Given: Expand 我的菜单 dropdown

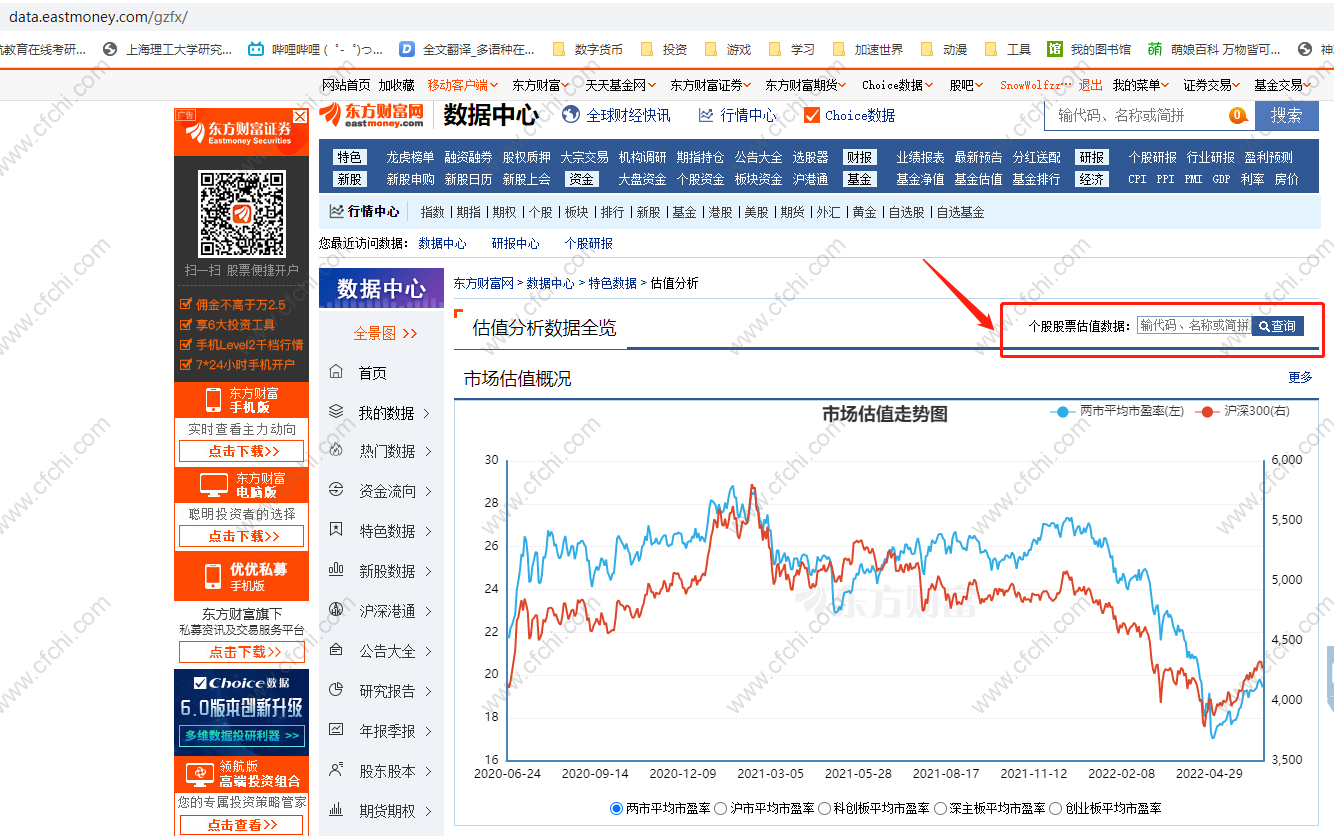Looking at the screenshot, I should (x=1141, y=85).
